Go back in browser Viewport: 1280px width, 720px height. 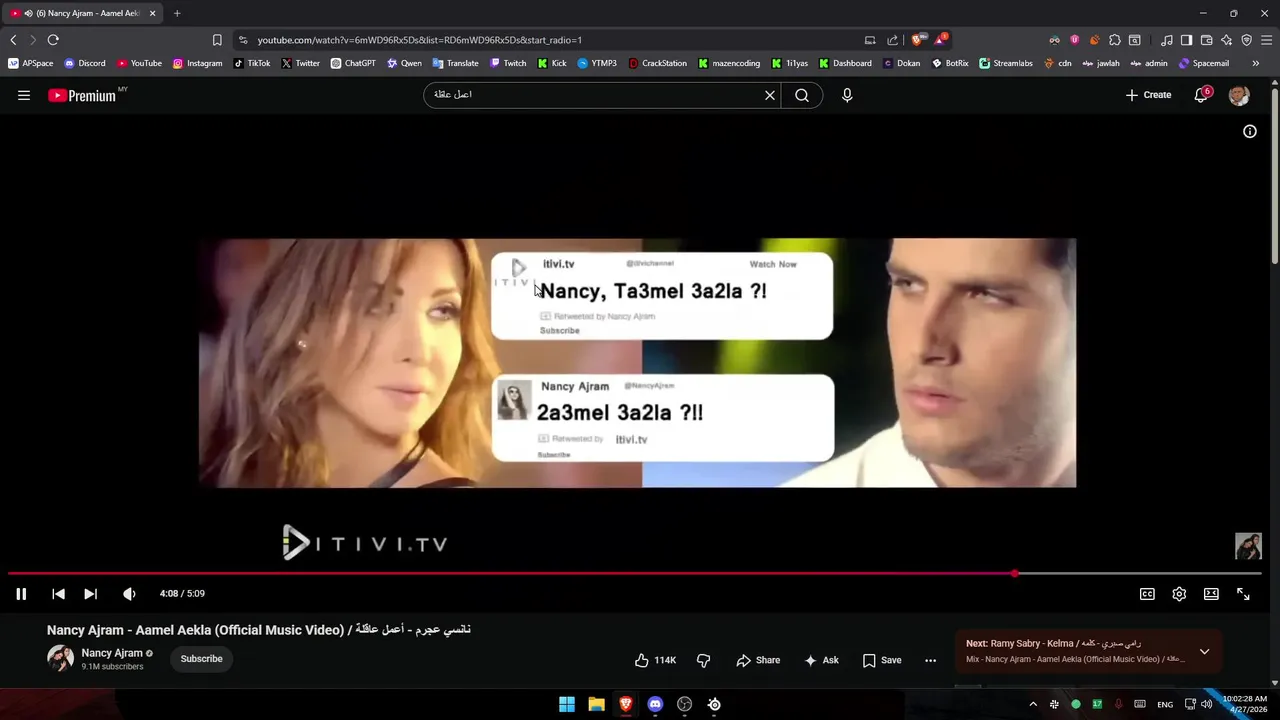(13, 40)
